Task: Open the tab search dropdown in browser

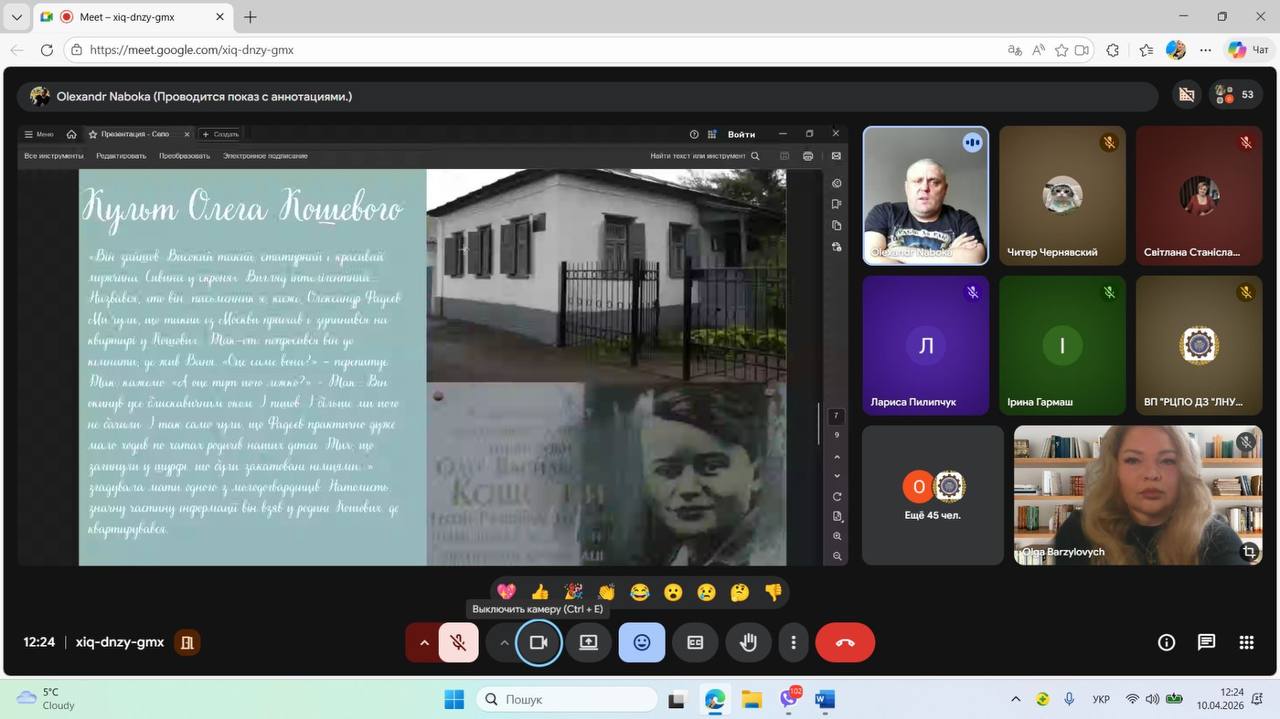Action: [x=16, y=17]
